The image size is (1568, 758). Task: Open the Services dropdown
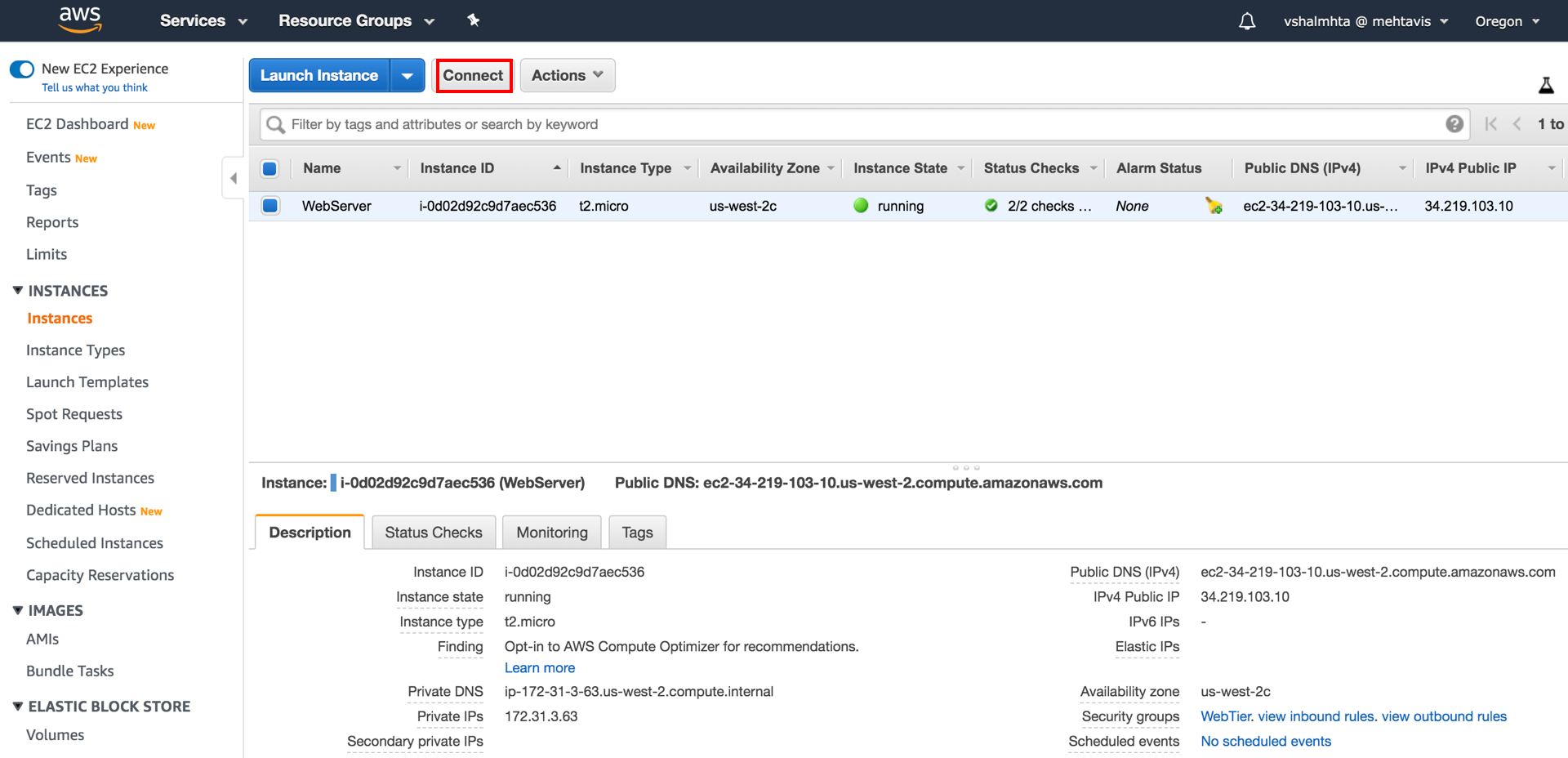pyautogui.click(x=203, y=21)
